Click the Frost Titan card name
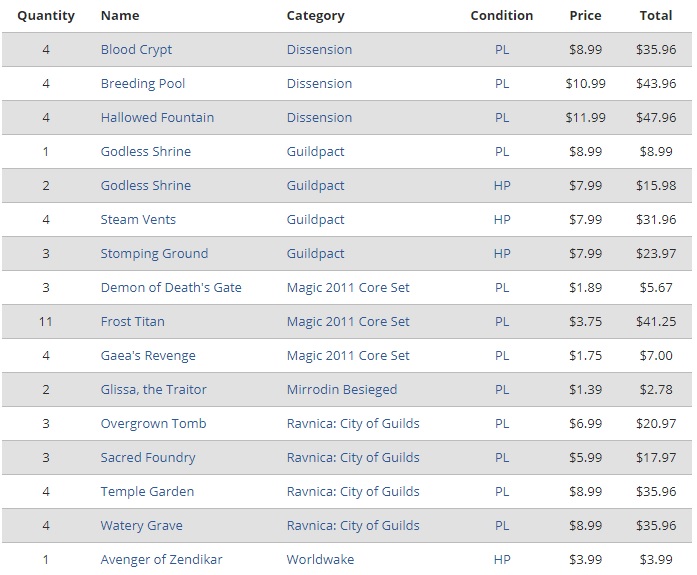The image size is (697, 575). pos(132,322)
